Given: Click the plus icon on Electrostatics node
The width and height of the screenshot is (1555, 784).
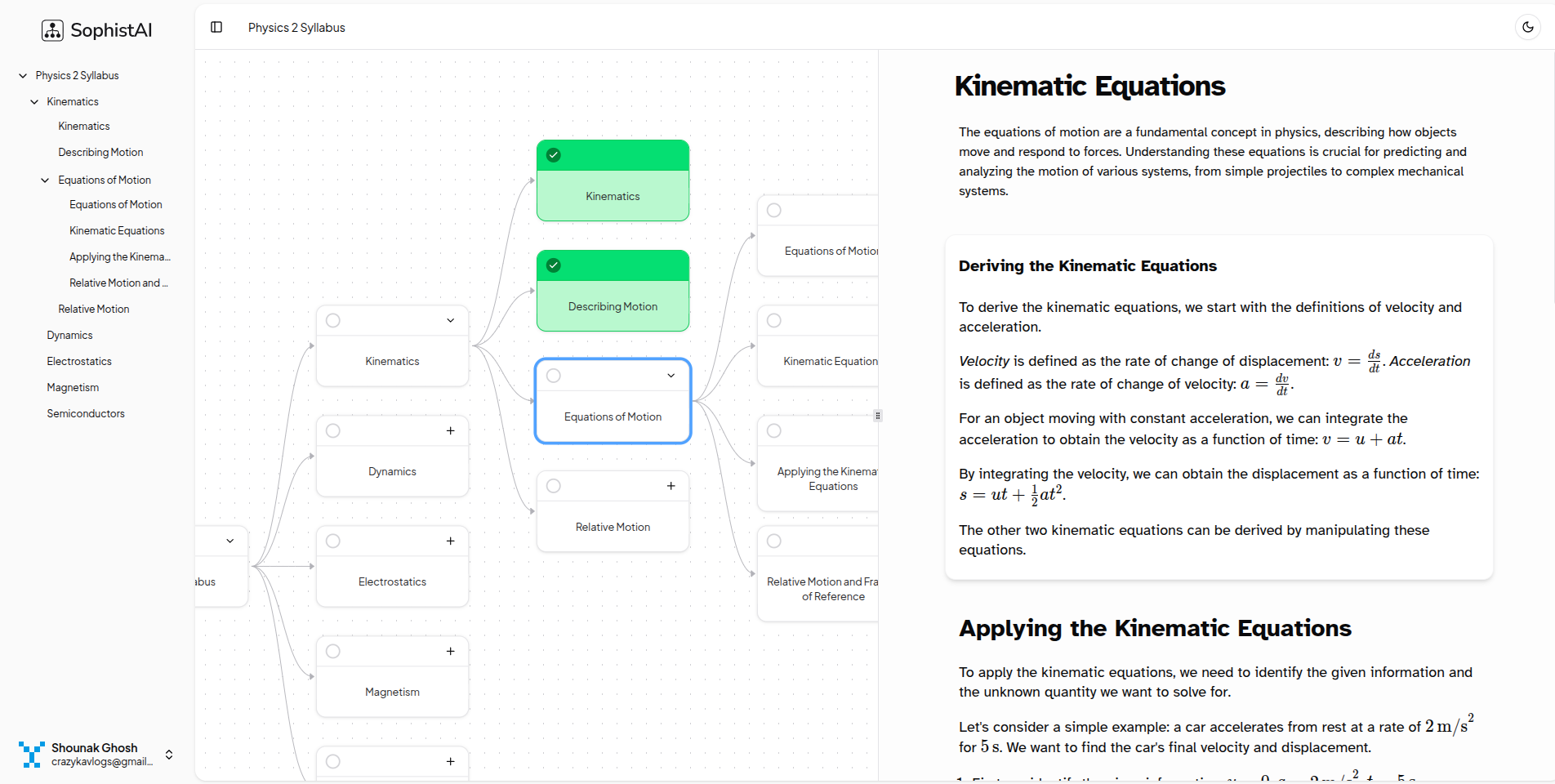Looking at the screenshot, I should click(450, 541).
